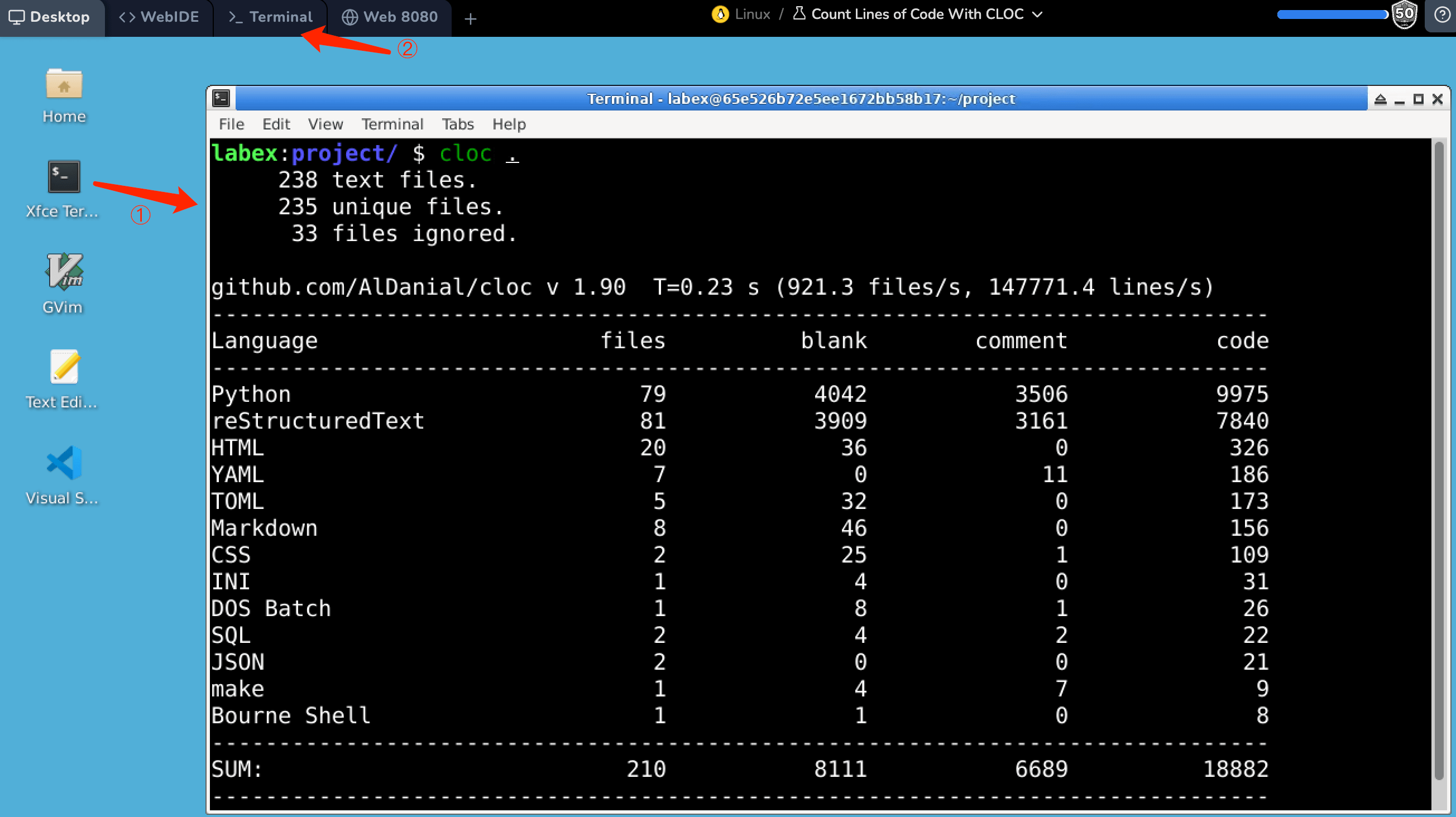Open Xfce Terminal from the desktop
Screen dimensions: 1456x817
63,177
